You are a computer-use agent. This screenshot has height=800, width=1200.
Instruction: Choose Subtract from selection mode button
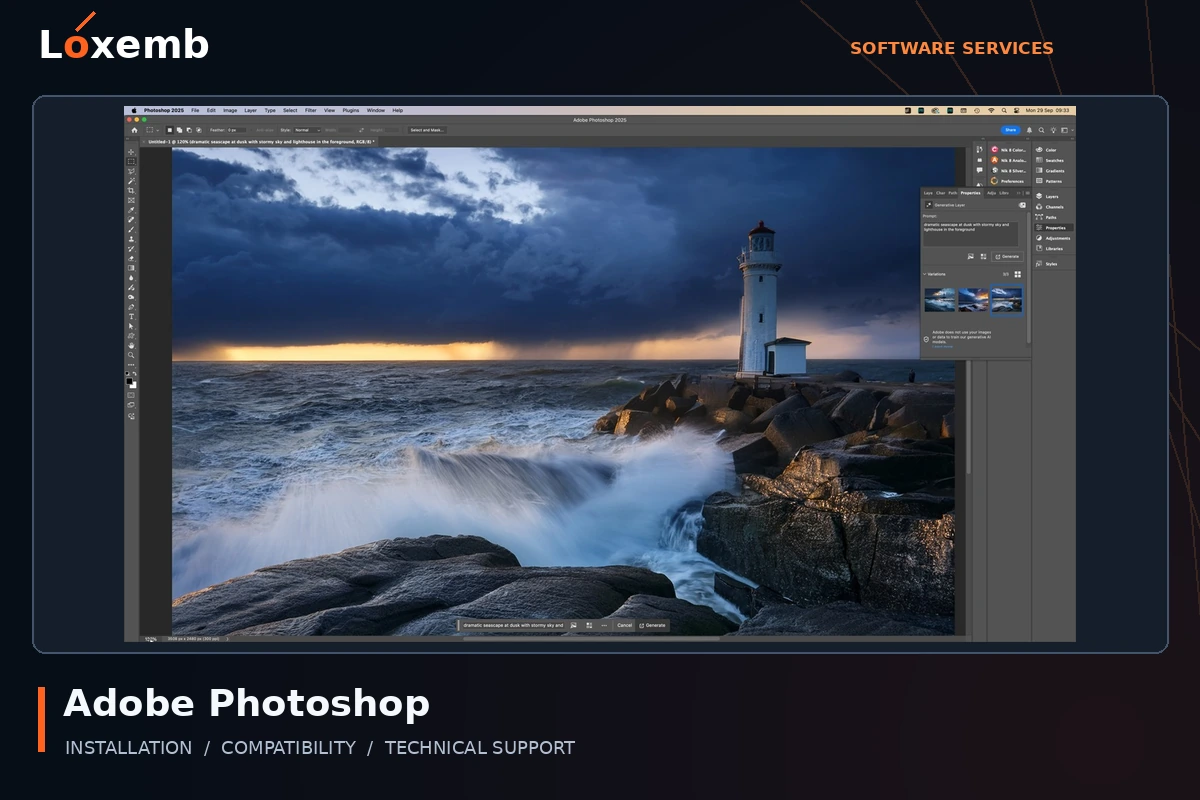[x=189, y=130]
